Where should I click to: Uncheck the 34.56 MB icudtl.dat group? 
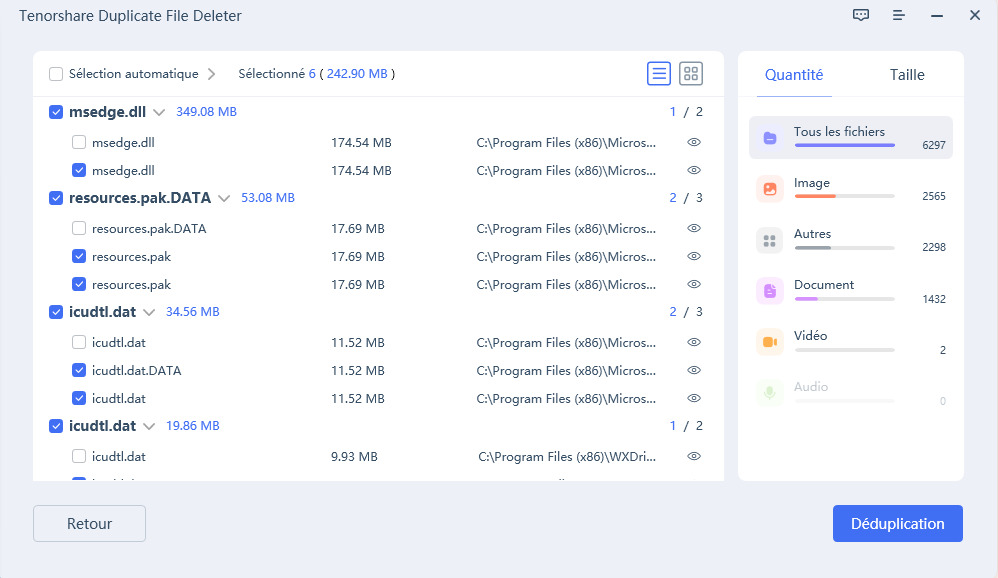coord(56,312)
